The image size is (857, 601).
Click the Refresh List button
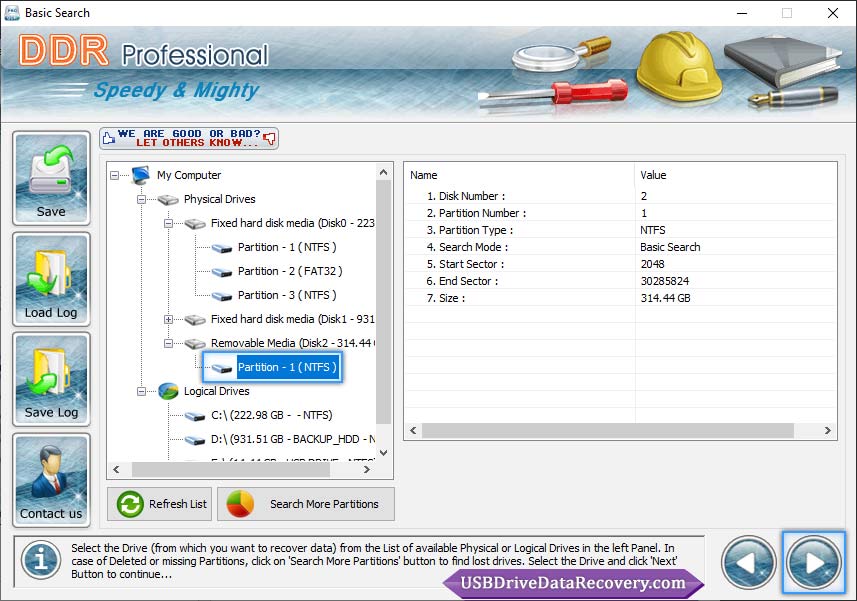[x=160, y=504]
